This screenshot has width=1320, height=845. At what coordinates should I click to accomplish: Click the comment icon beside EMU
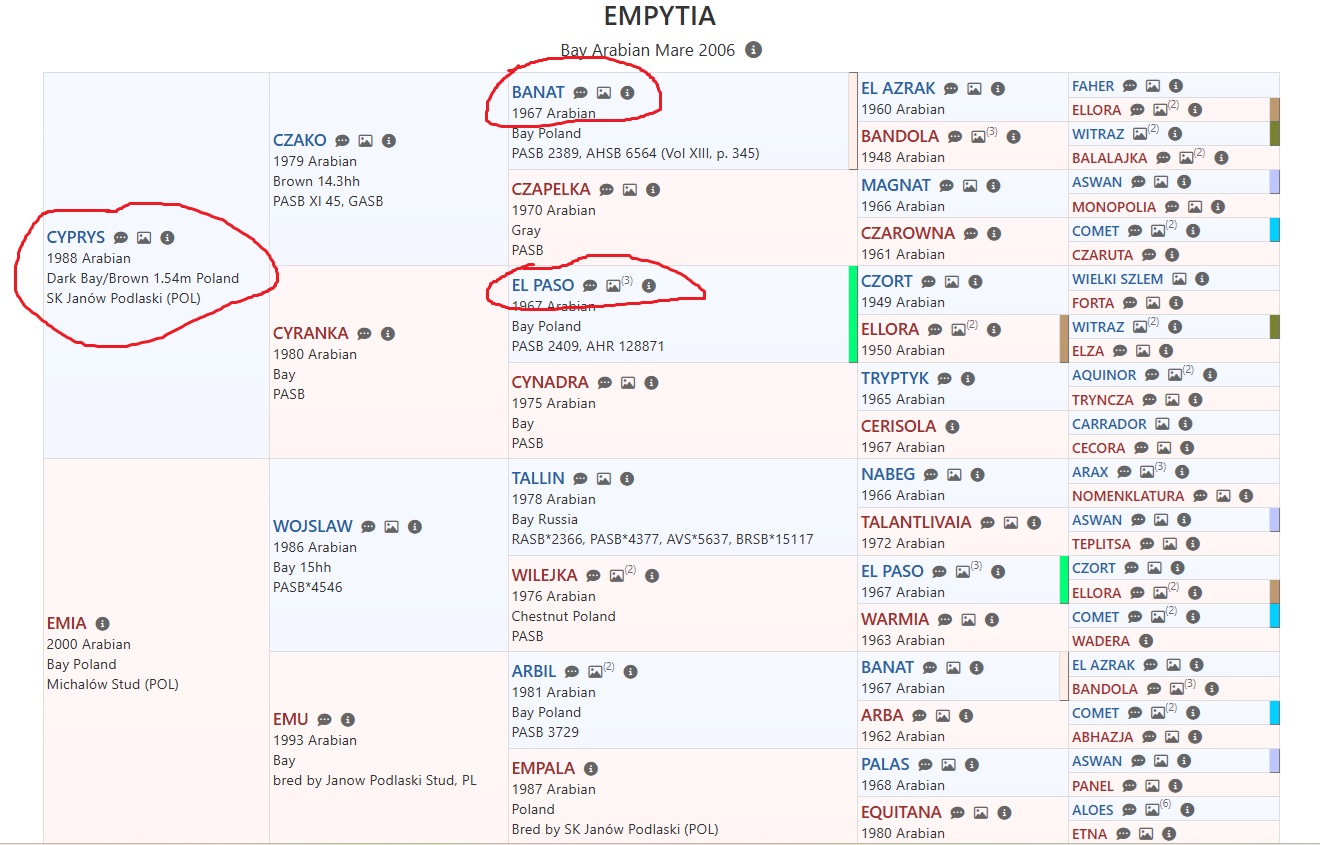[325, 720]
